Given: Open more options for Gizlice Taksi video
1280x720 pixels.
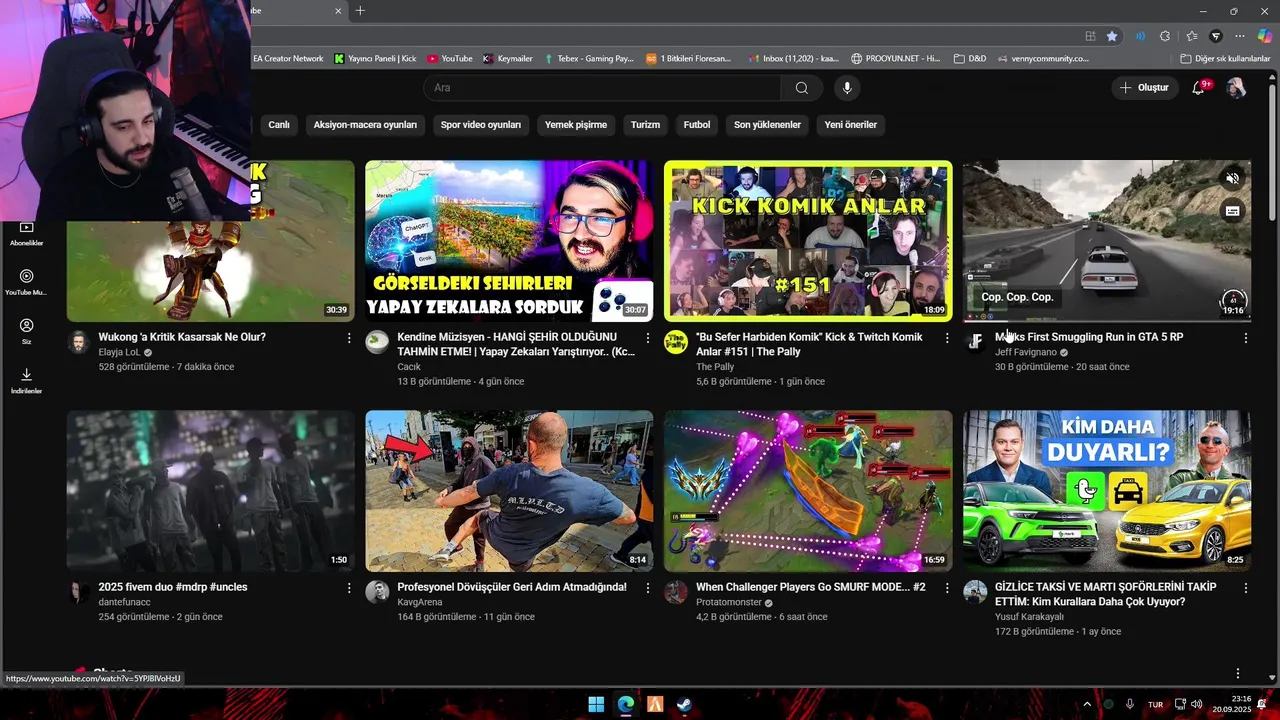Looking at the screenshot, I should click(x=1245, y=588).
